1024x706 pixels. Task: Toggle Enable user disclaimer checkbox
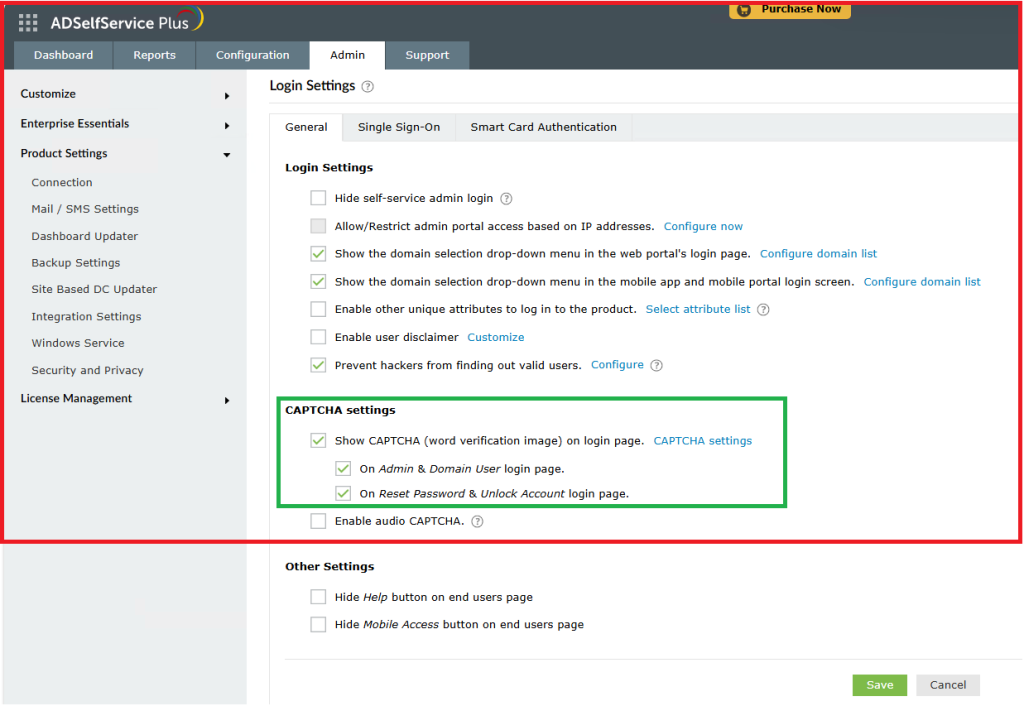pyautogui.click(x=318, y=337)
